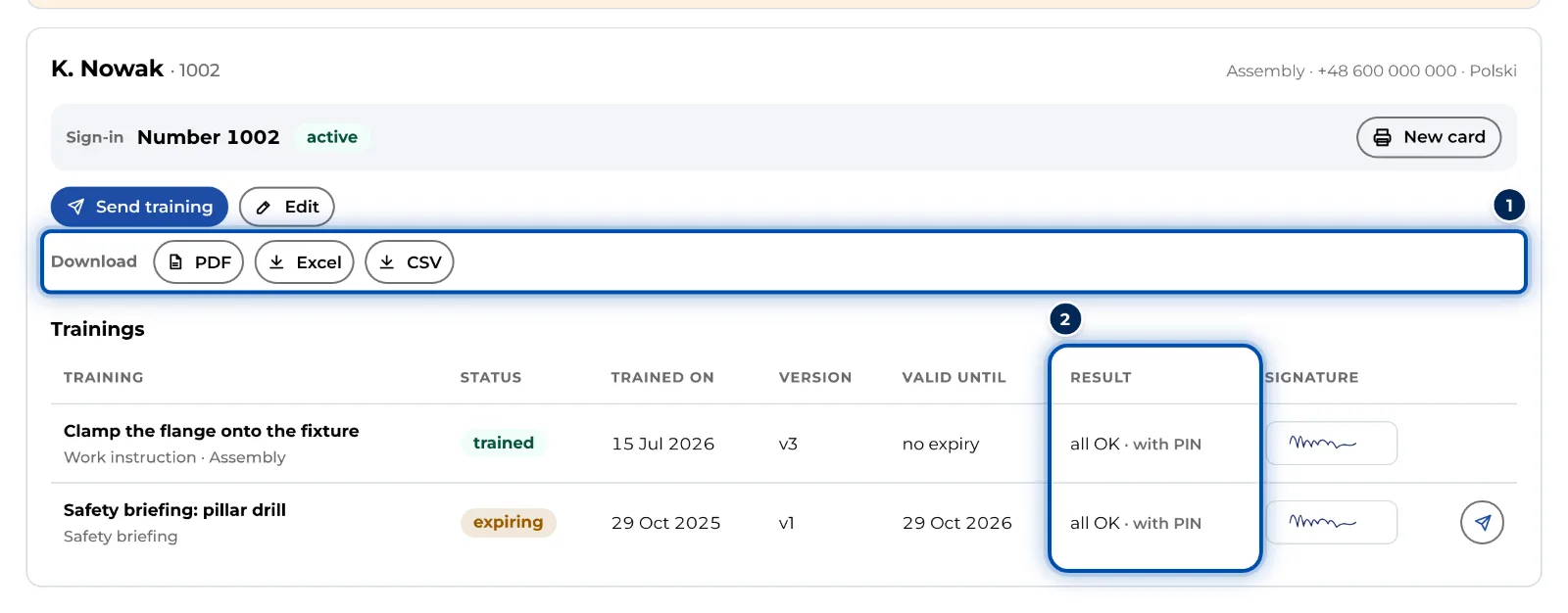This screenshot has width=1568, height=613.
Task: Click version v1 cell
Action: (x=787, y=523)
